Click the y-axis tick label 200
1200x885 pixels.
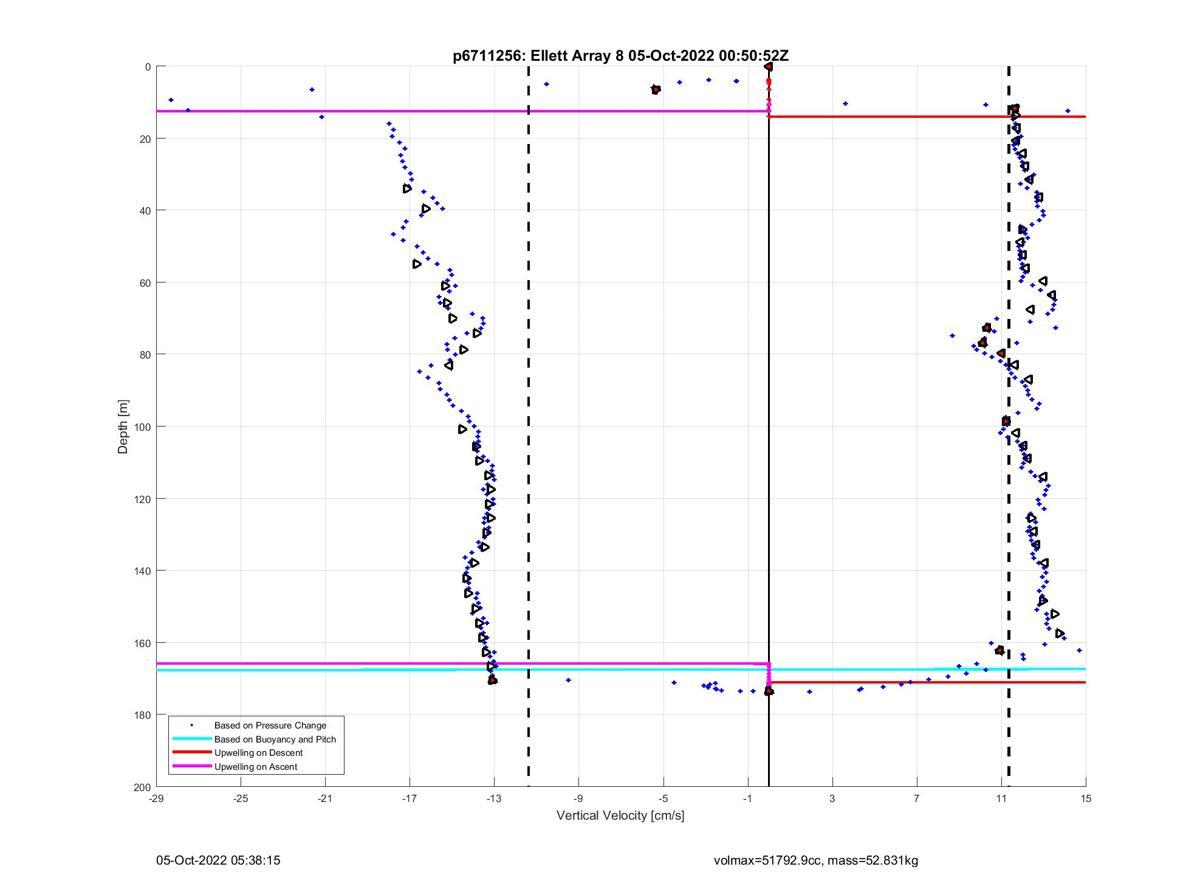pos(142,787)
